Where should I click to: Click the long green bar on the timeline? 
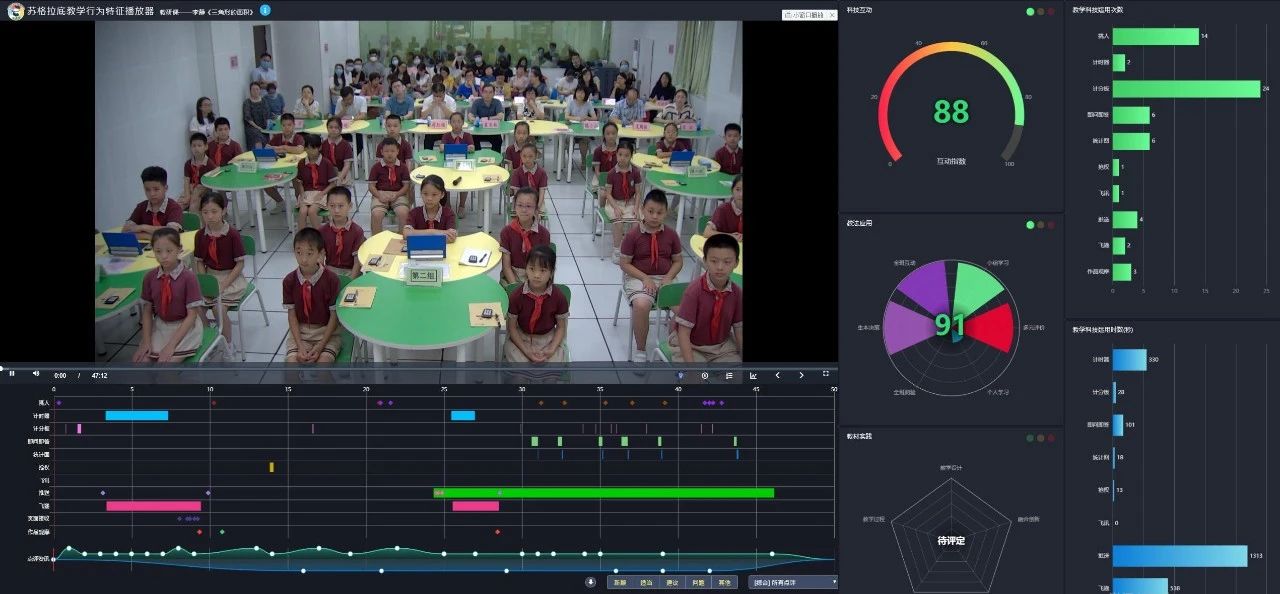(604, 493)
